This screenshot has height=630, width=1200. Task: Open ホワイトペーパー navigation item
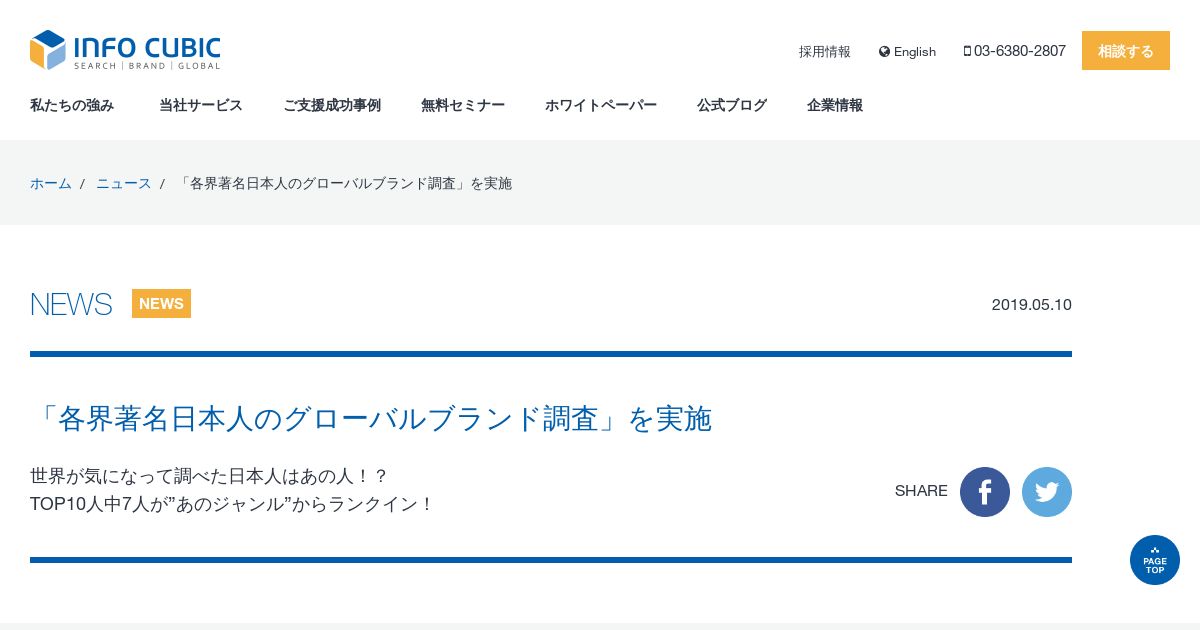pyautogui.click(x=601, y=105)
